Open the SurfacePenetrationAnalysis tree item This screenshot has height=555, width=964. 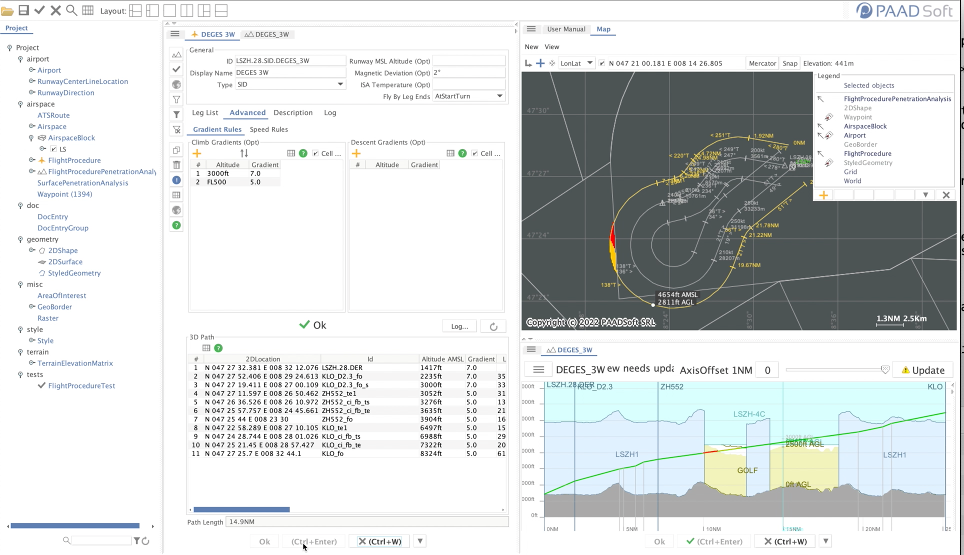coord(82,183)
